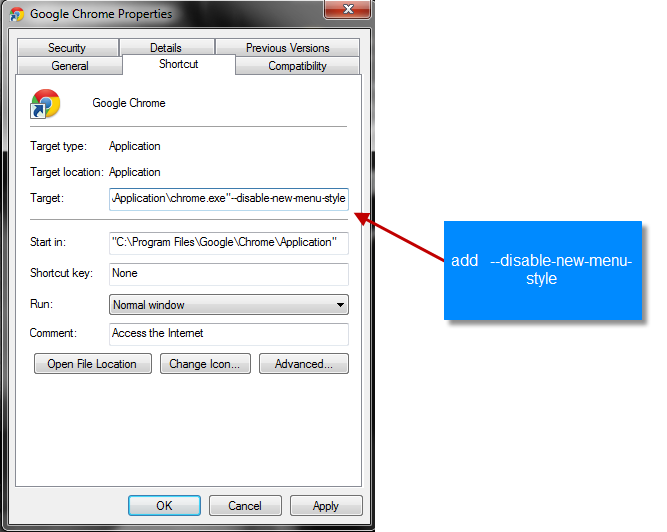Screen dimensions: 667x532
Task: Confirm changes with OK button
Action: (164, 506)
